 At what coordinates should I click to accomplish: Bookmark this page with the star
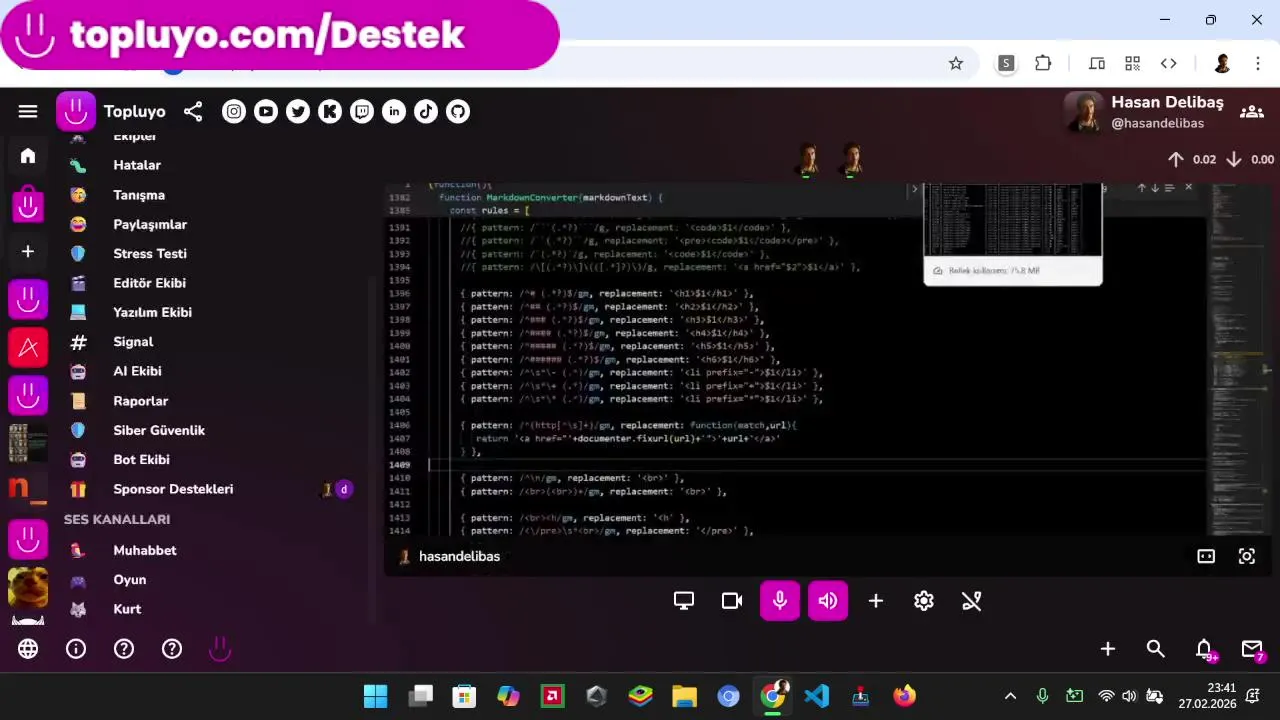click(x=956, y=64)
